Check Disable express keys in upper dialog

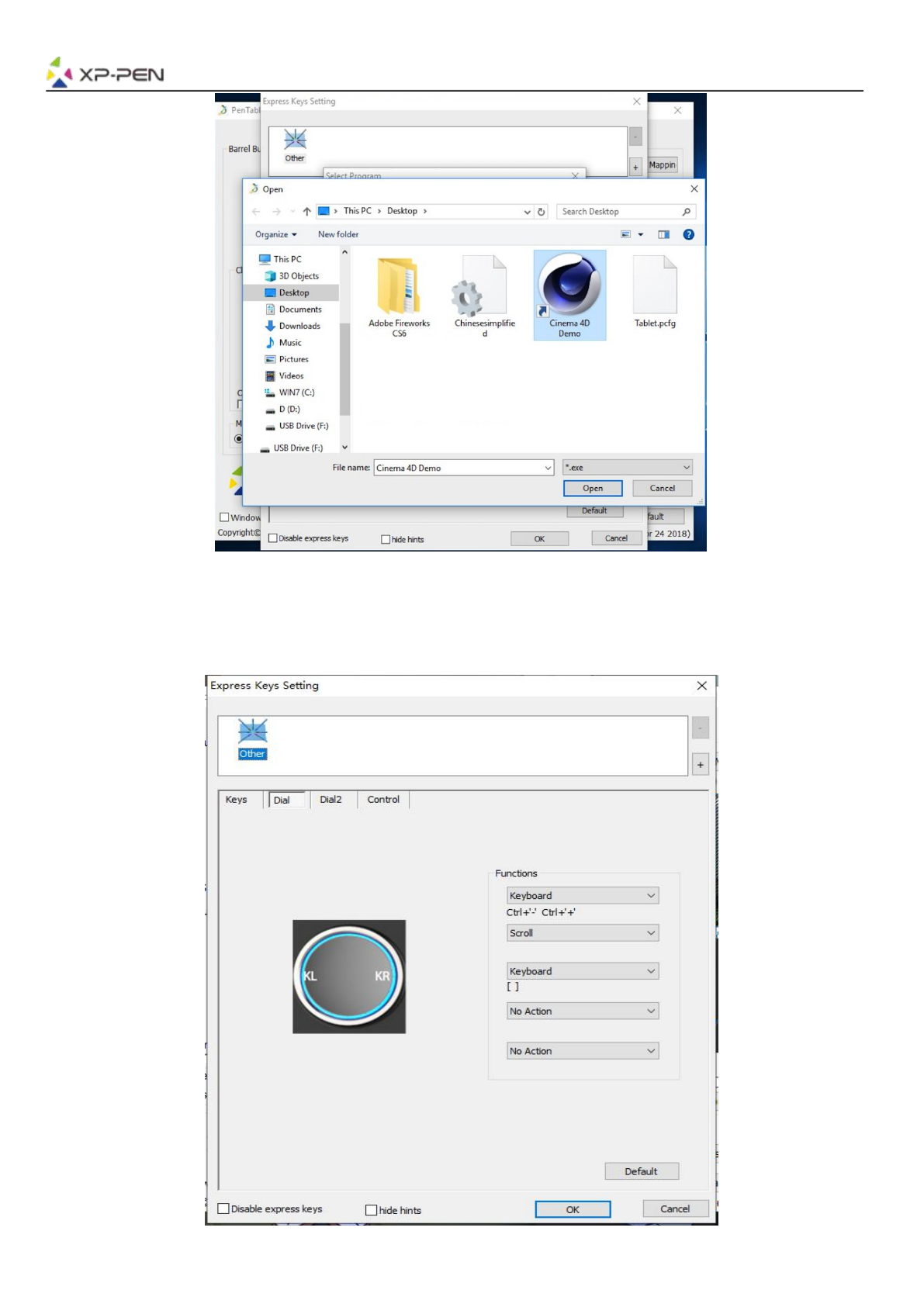[273, 538]
